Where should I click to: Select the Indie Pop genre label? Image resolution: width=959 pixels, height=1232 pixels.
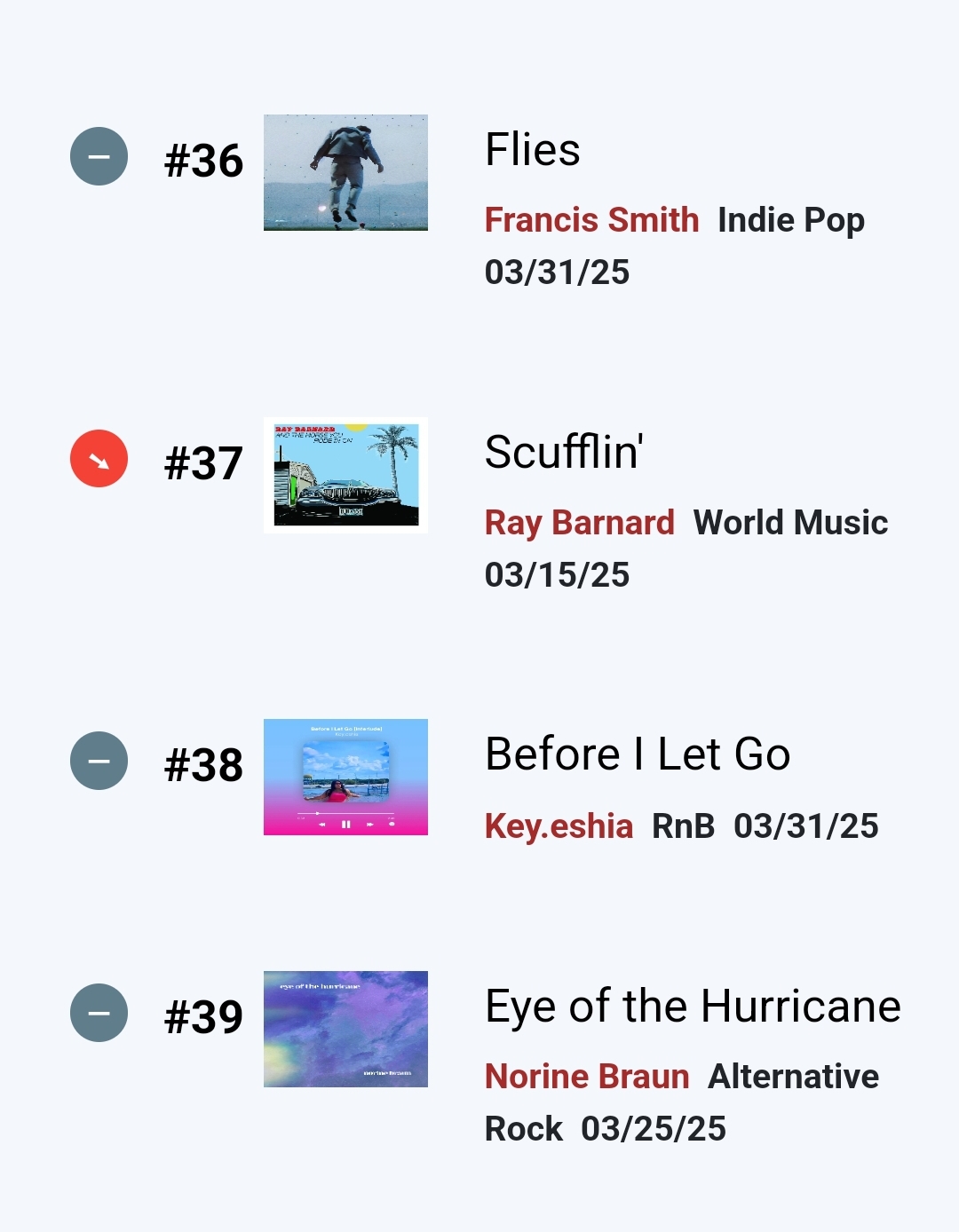point(791,220)
